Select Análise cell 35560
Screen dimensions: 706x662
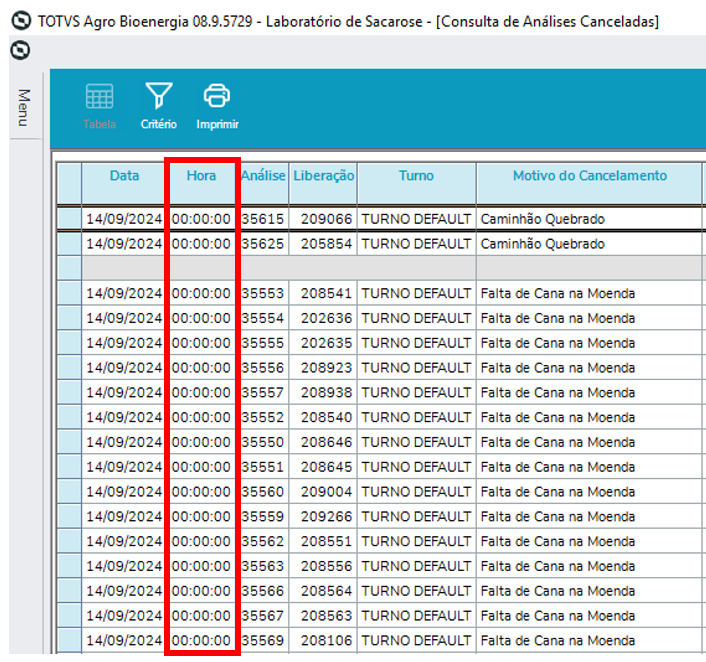click(263, 492)
